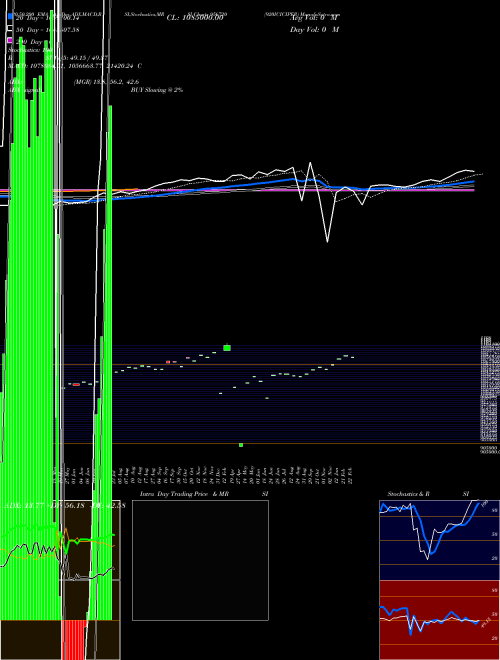Click the magenta 200 Day legend swatch
Image resolution: width=500 pixels, height=660 pixels.
11,40
